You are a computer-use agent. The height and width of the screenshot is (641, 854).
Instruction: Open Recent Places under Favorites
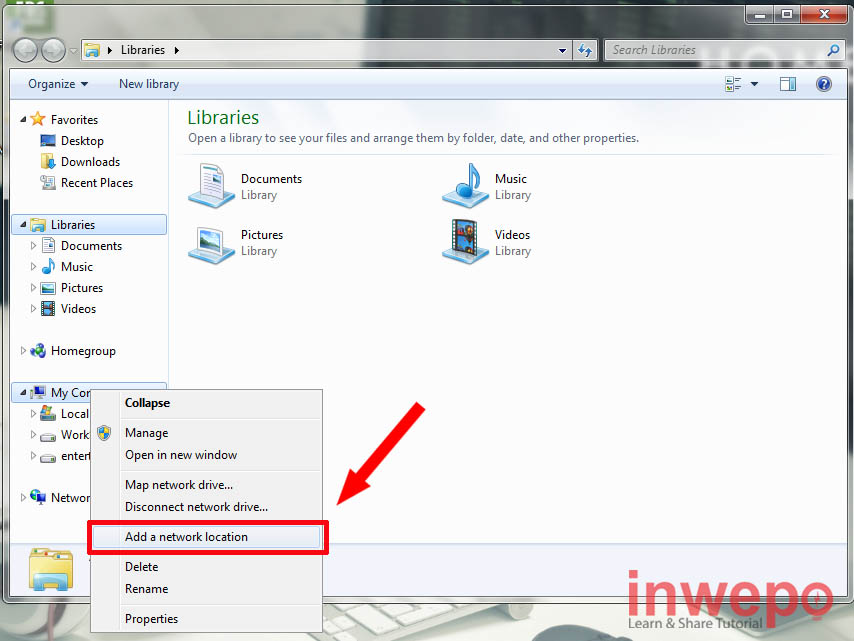click(x=96, y=183)
